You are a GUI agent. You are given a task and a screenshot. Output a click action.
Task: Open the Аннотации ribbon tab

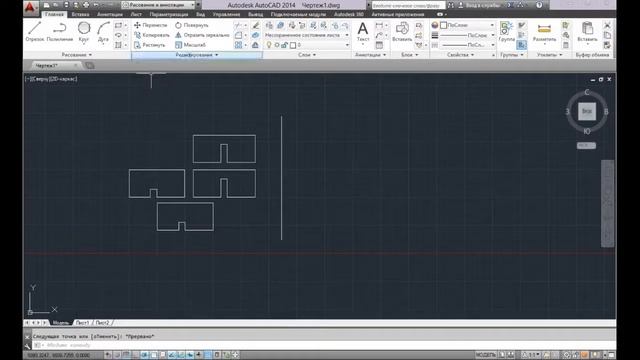tap(109, 14)
